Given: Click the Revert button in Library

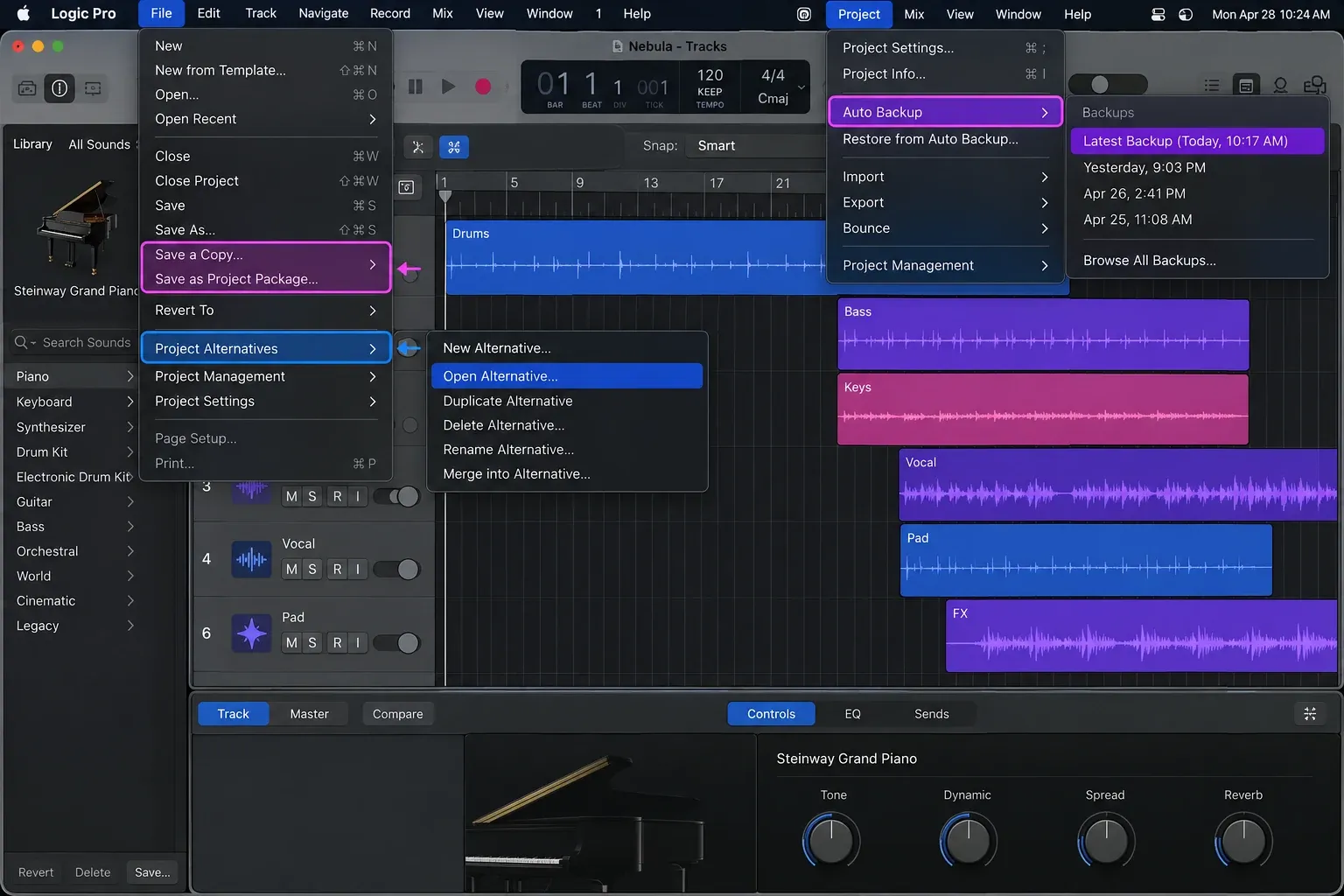Looking at the screenshot, I should pos(36,872).
